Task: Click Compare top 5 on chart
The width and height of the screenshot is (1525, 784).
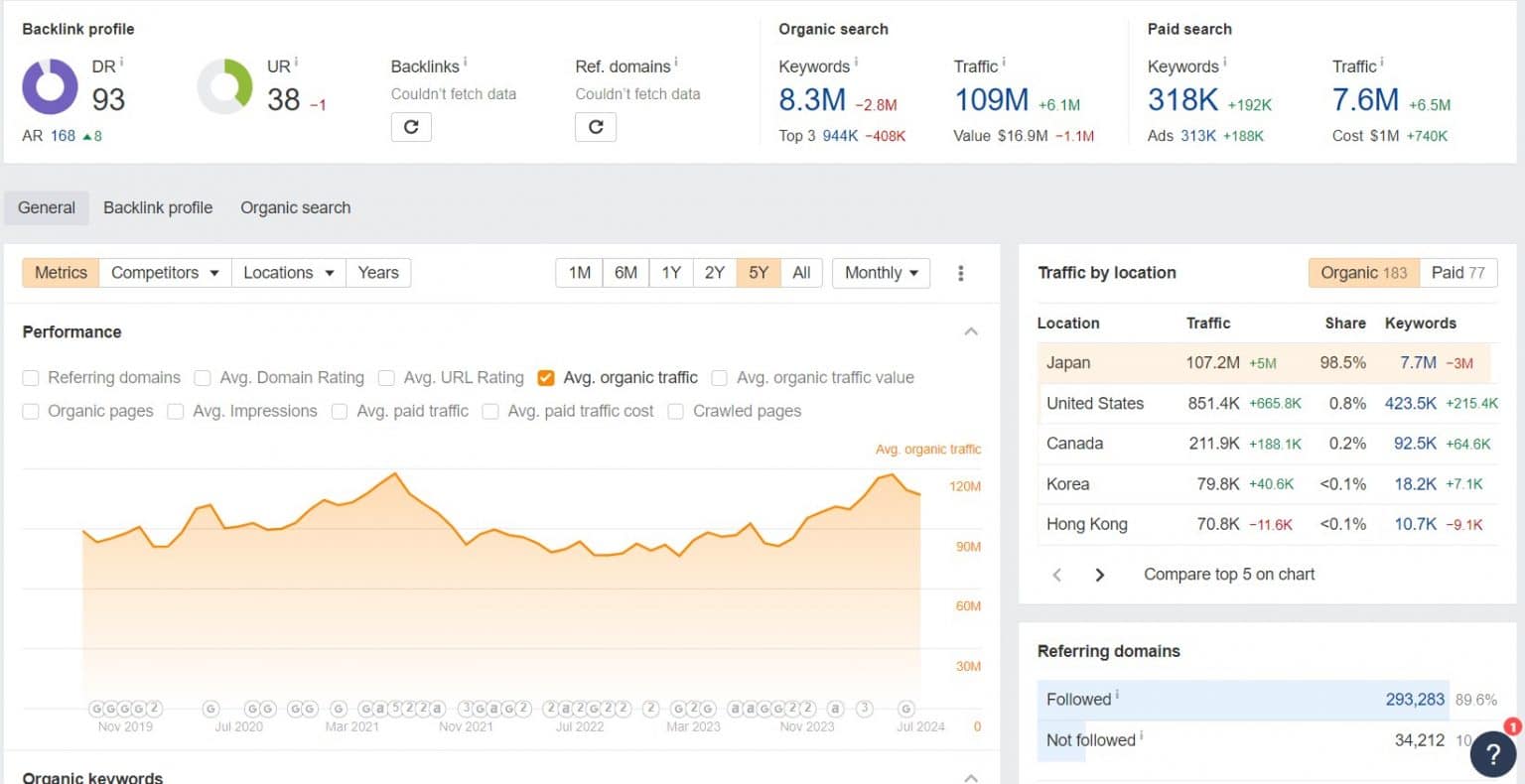Action: 1228,574
